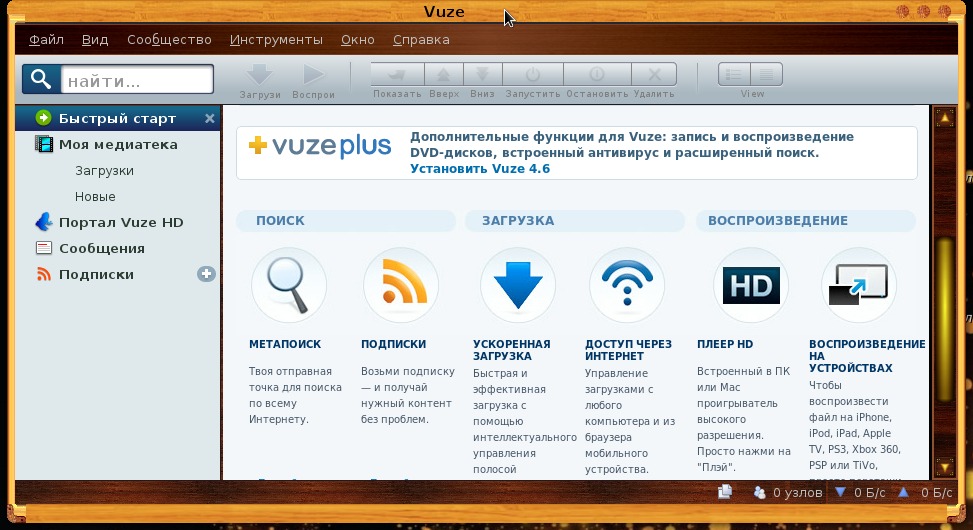The image size is (973, 530).
Task: Open ВОСПРОИЗВЕДЕНИЕ НА УСТРОЙСТВАХ heading link
Action: tap(867, 356)
